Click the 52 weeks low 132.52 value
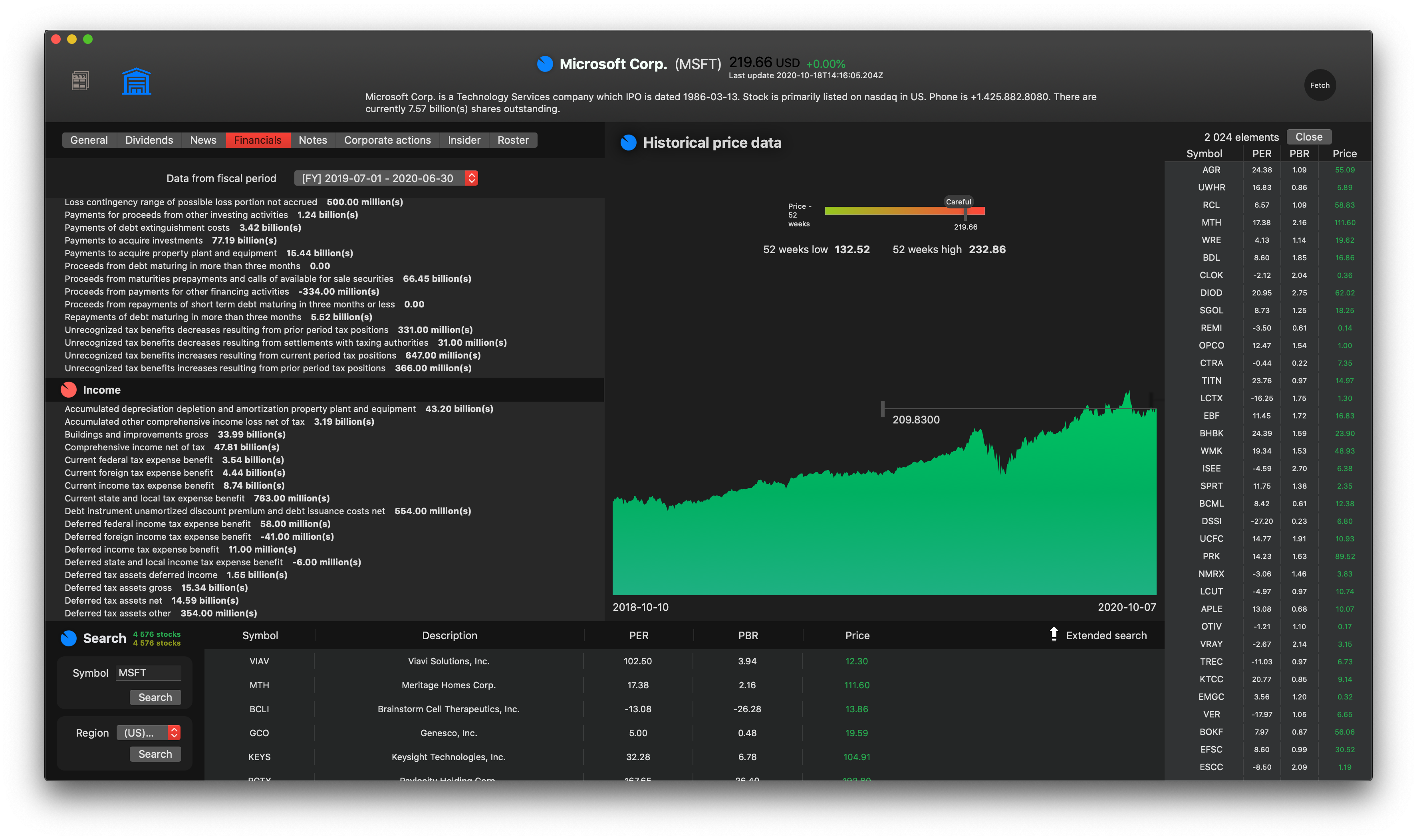Image resolution: width=1417 pixels, height=840 pixels. tap(852, 250)
